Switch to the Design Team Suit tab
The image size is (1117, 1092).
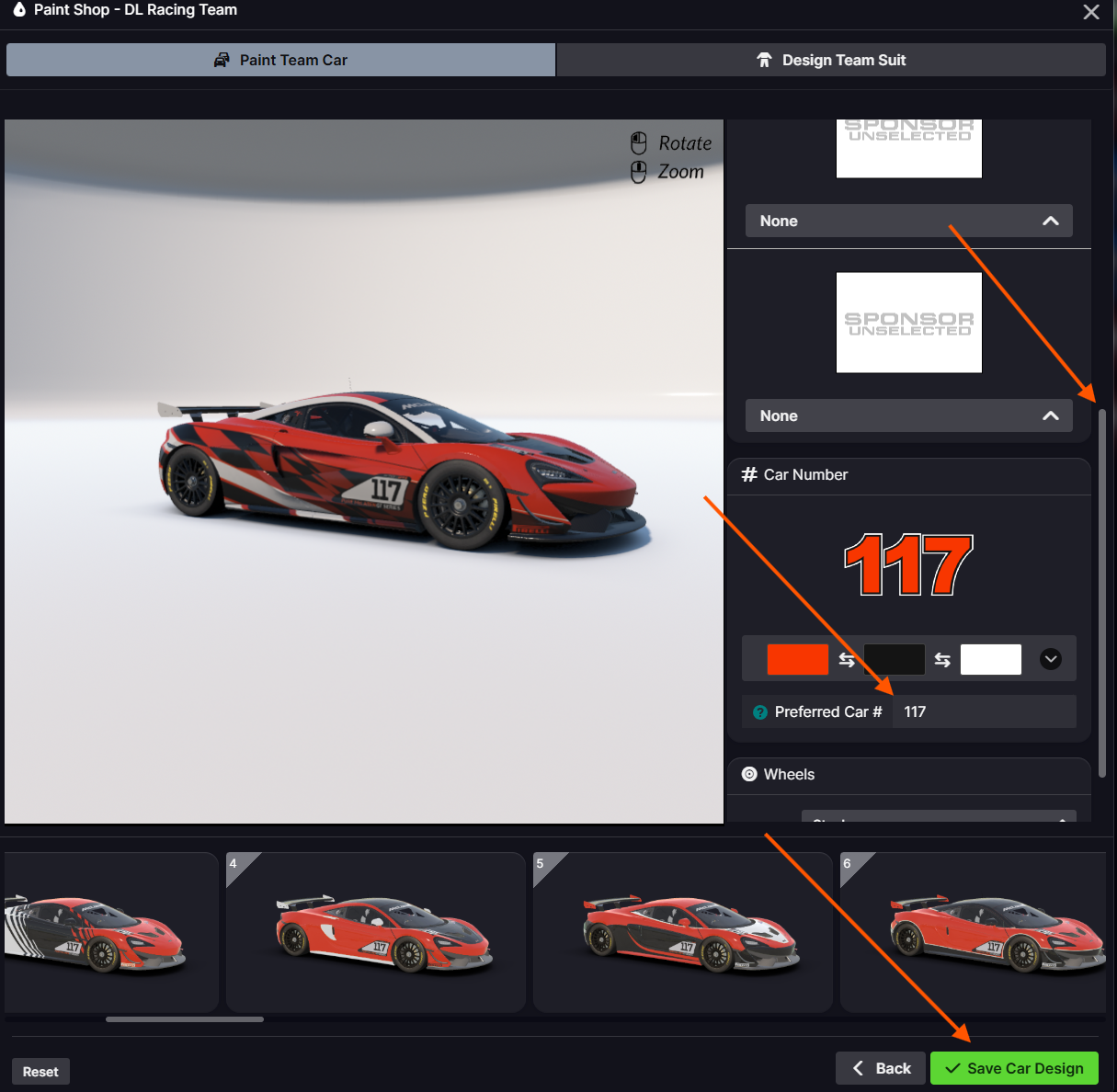coord(830,61)
